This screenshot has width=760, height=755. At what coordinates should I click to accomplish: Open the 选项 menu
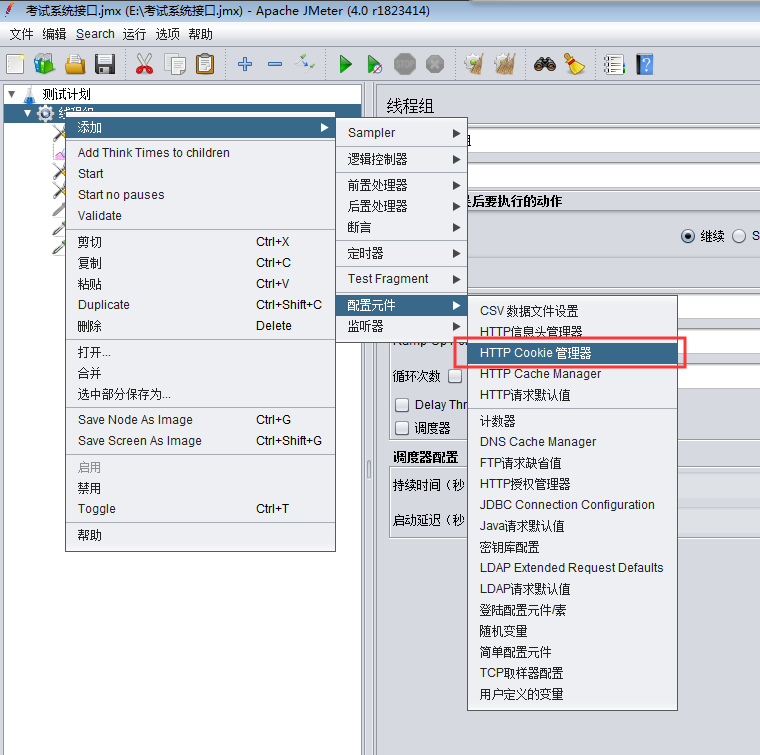coord(167,34)
